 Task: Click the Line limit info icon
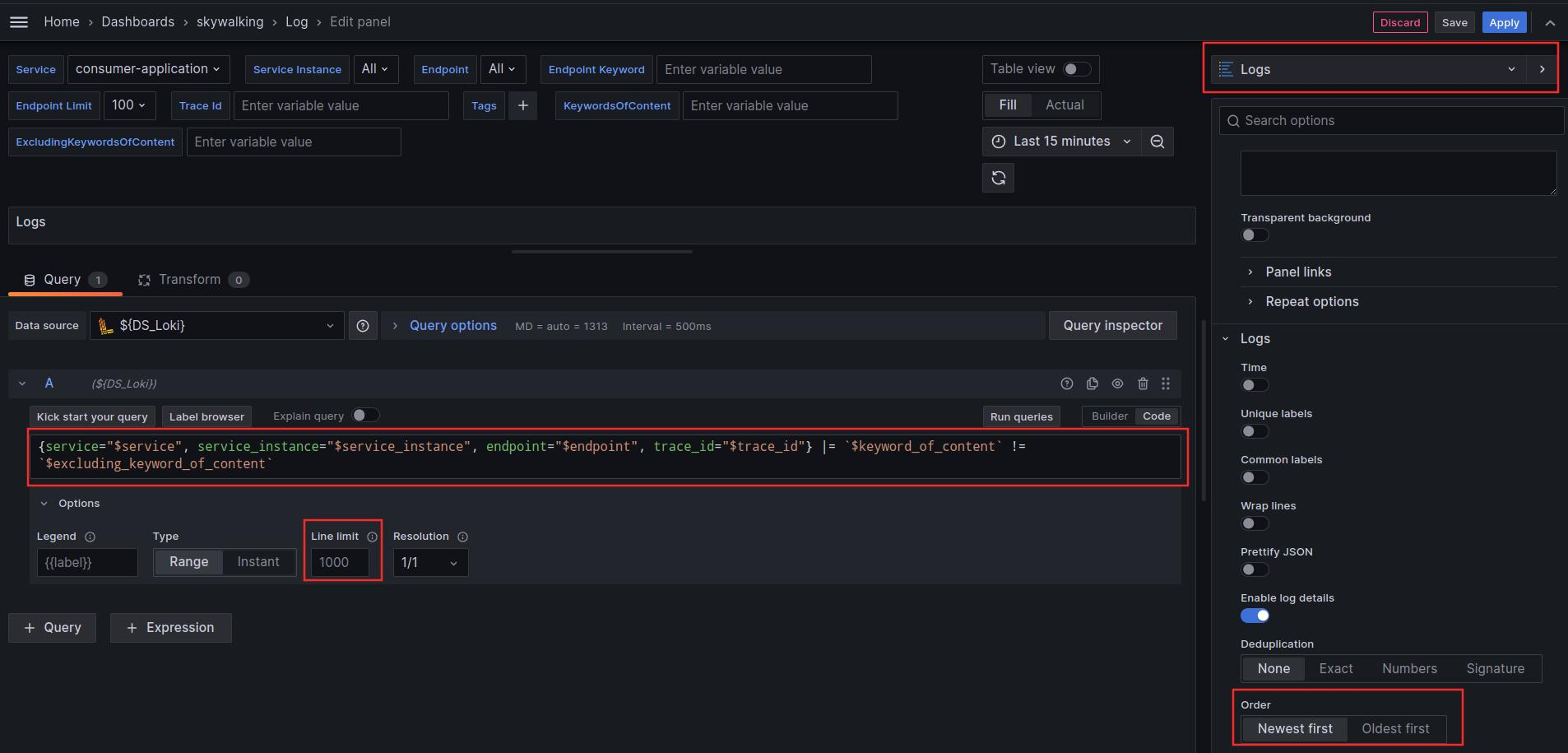click(372, 537)
